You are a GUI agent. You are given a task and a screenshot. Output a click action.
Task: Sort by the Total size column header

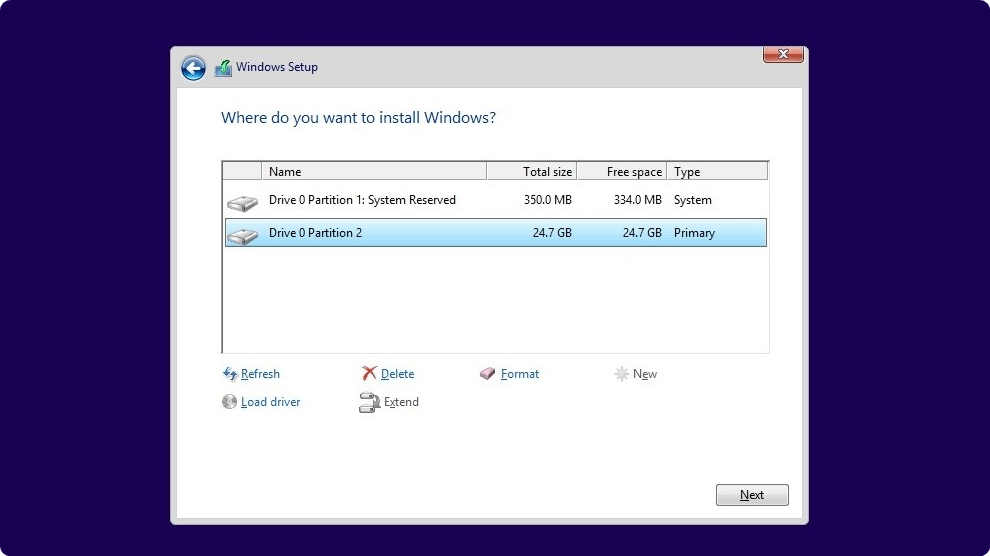point(532,172)
